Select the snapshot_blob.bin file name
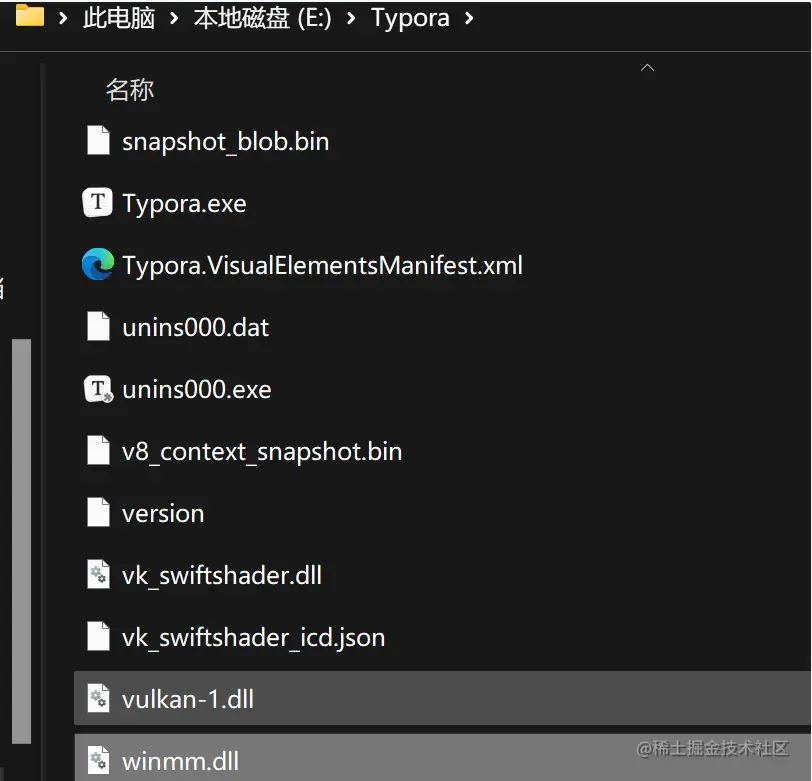812x781 pixels. (225, 141)
